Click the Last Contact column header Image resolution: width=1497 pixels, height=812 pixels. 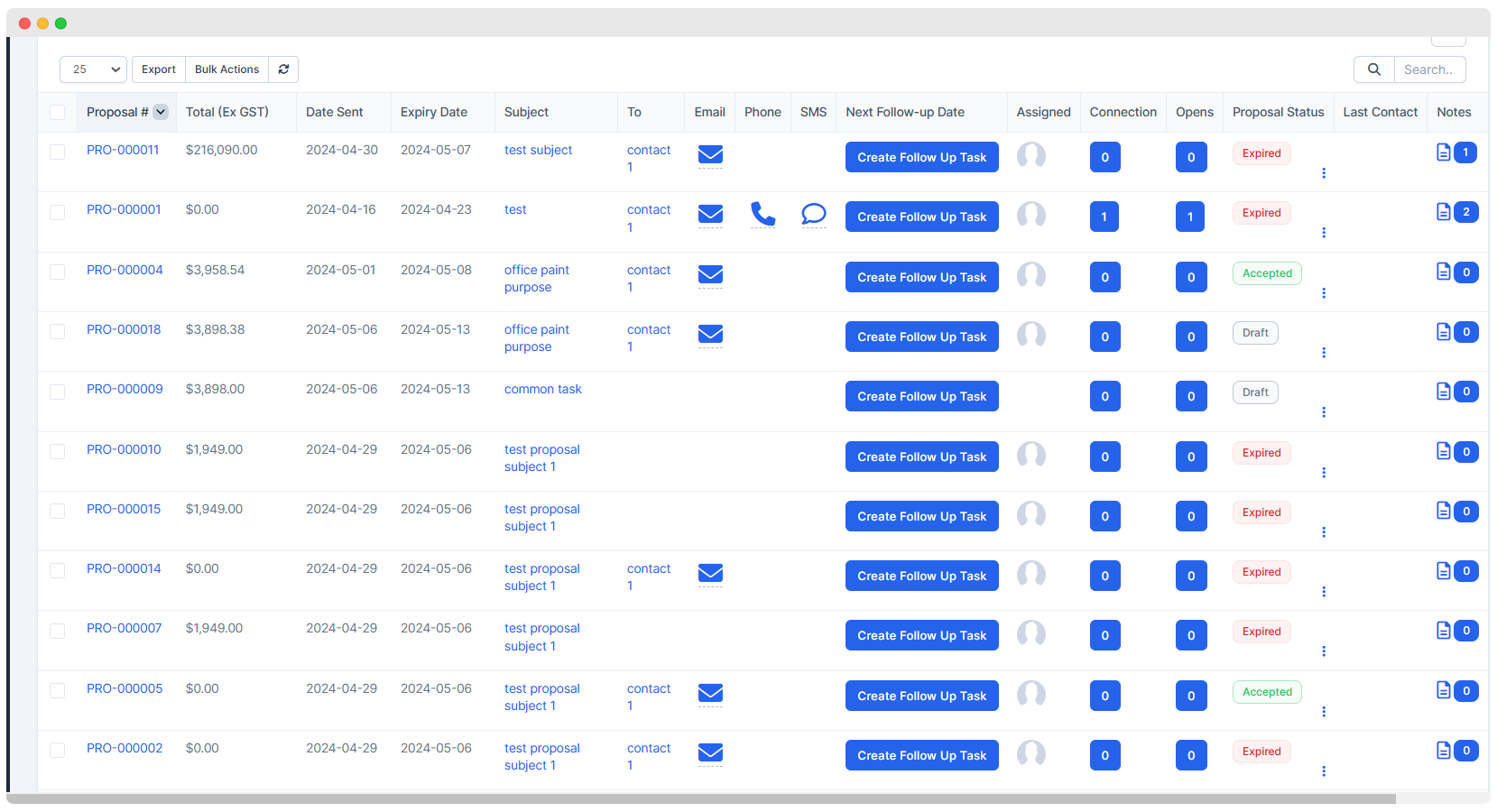(1380, 112)
